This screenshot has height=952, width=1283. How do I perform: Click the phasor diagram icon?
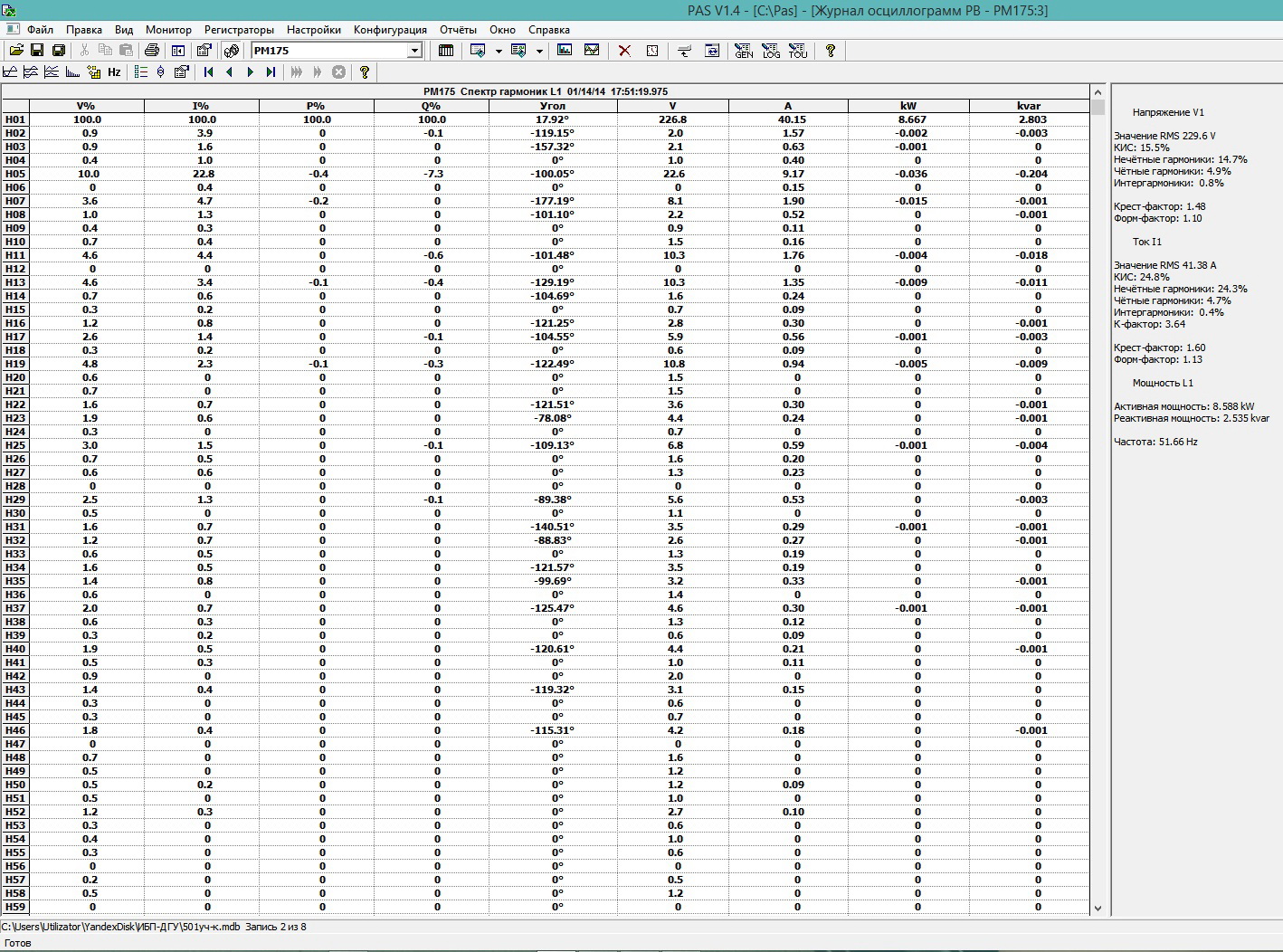point(161,72)
